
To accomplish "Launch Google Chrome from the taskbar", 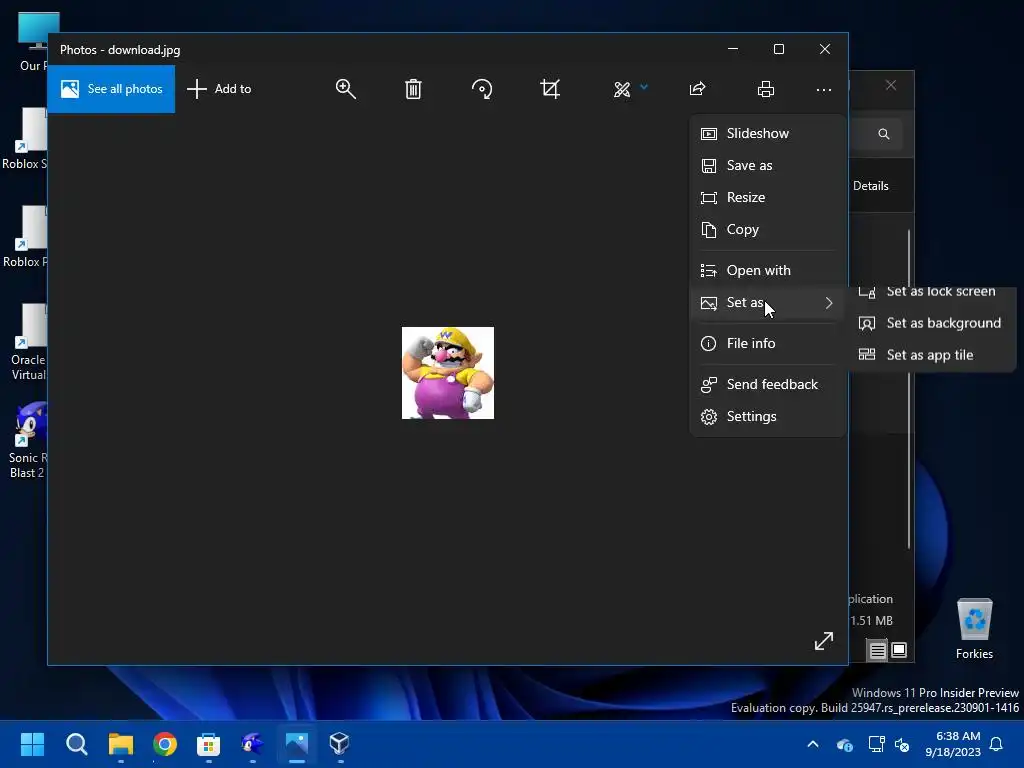I will click(165, 744).
